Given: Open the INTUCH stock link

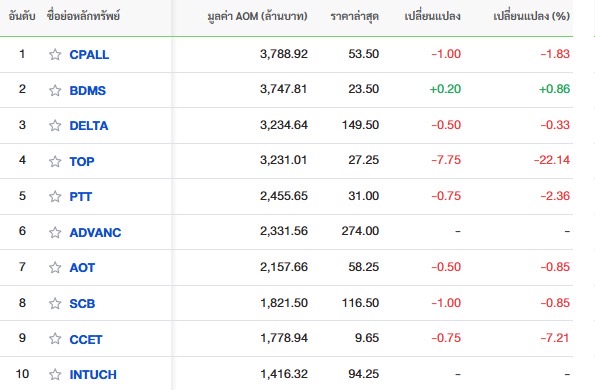Looking at the screenshot, I should coord(93,374).
